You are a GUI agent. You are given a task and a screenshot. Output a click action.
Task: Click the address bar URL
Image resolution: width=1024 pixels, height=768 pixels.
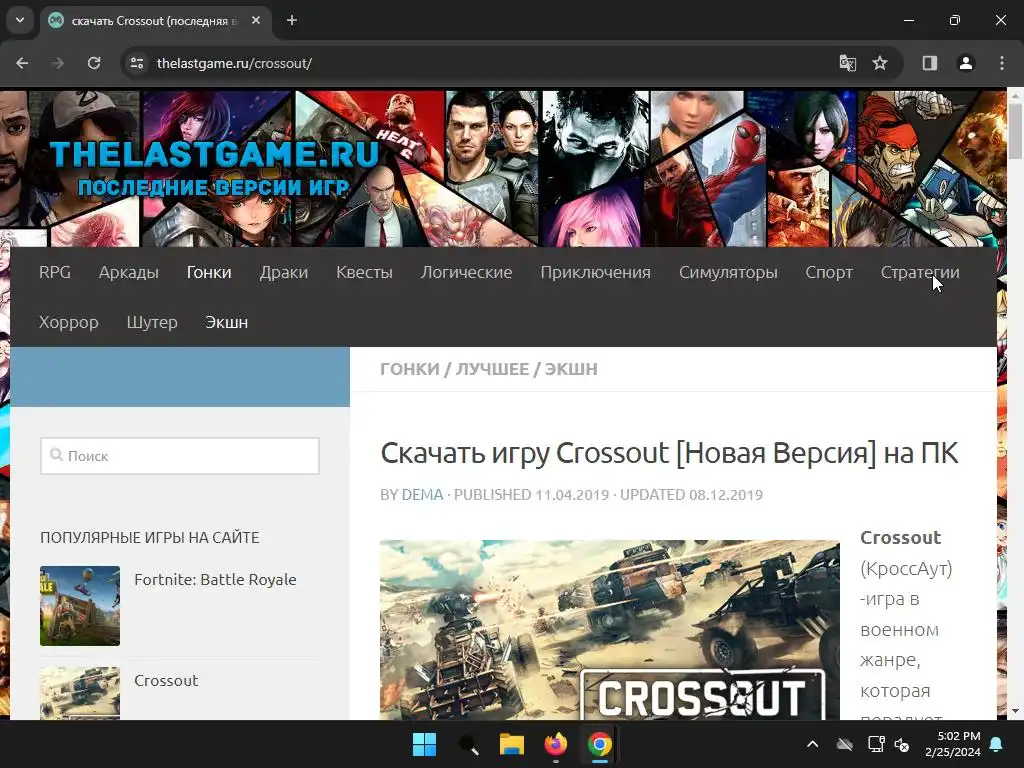(234, 63)
